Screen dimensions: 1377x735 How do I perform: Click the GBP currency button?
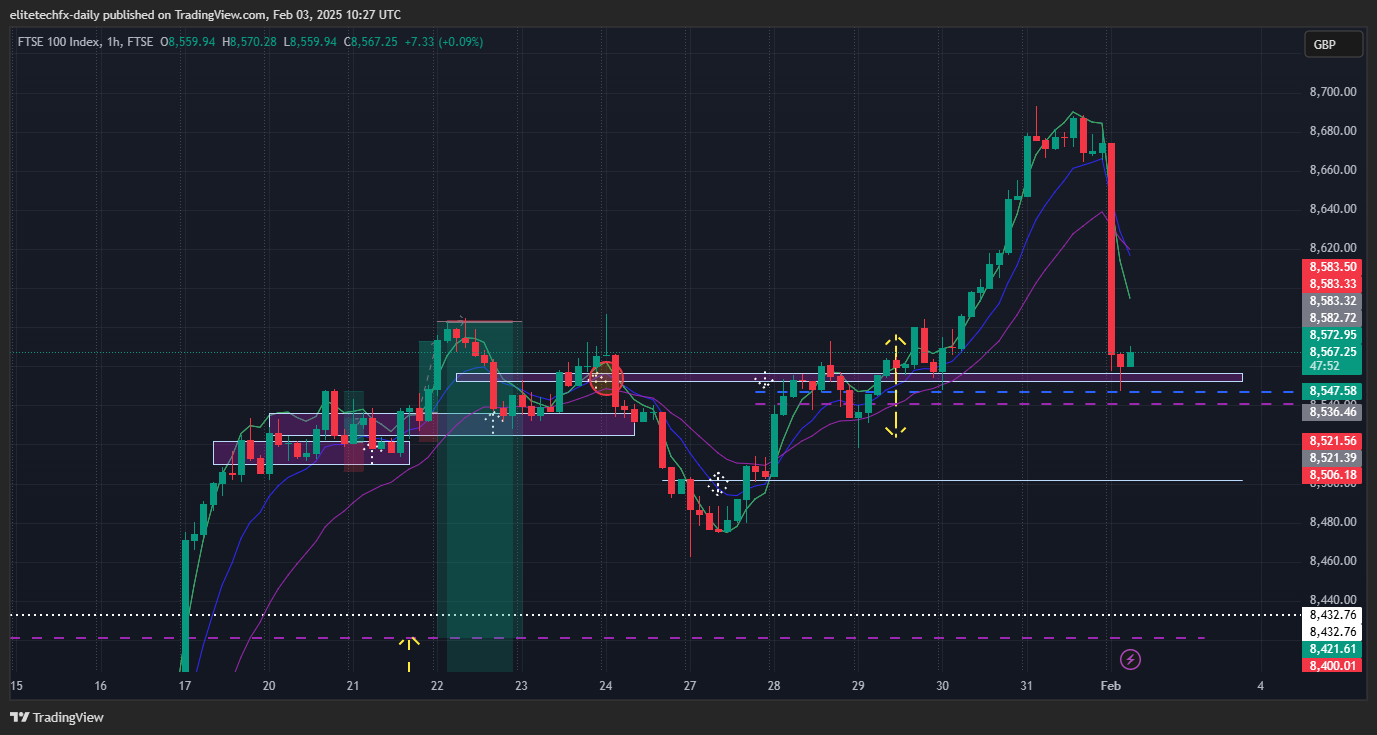[x=1333, y=45]
